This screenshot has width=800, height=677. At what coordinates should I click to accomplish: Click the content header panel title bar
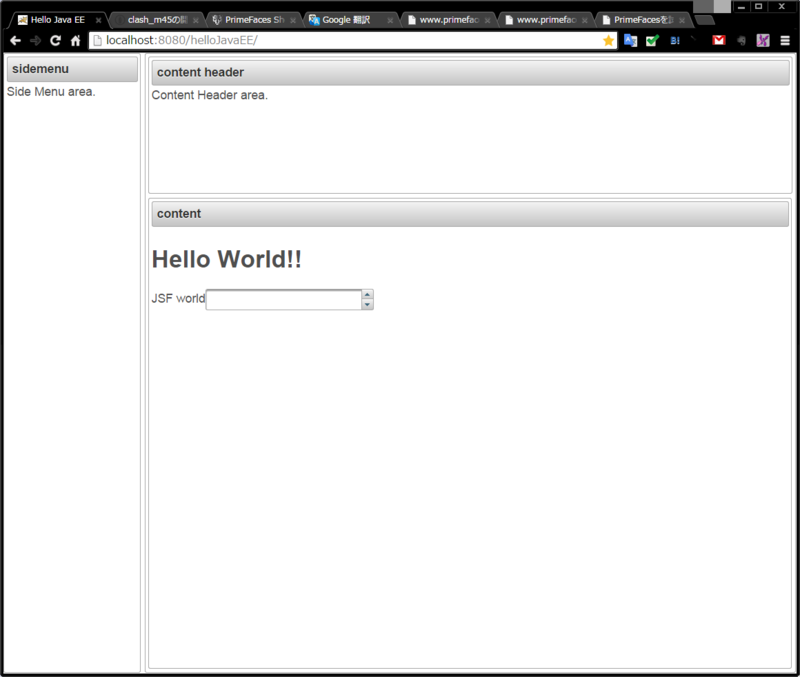[x=470, y=72]
